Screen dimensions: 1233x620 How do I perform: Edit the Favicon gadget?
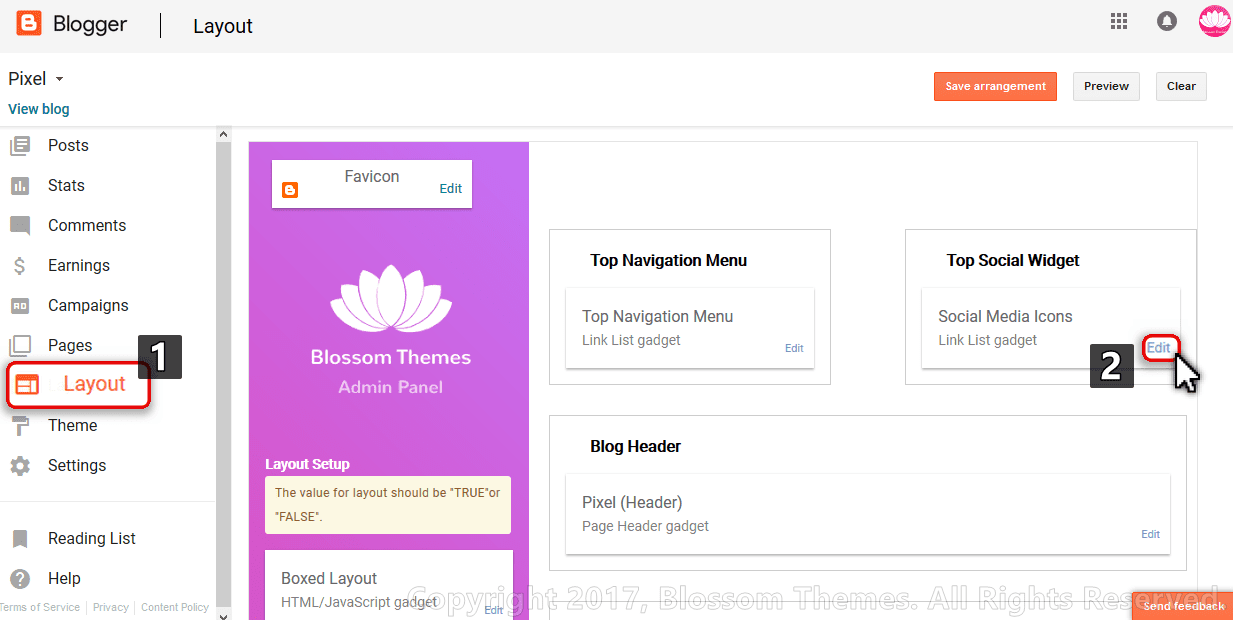pos(450,188)
